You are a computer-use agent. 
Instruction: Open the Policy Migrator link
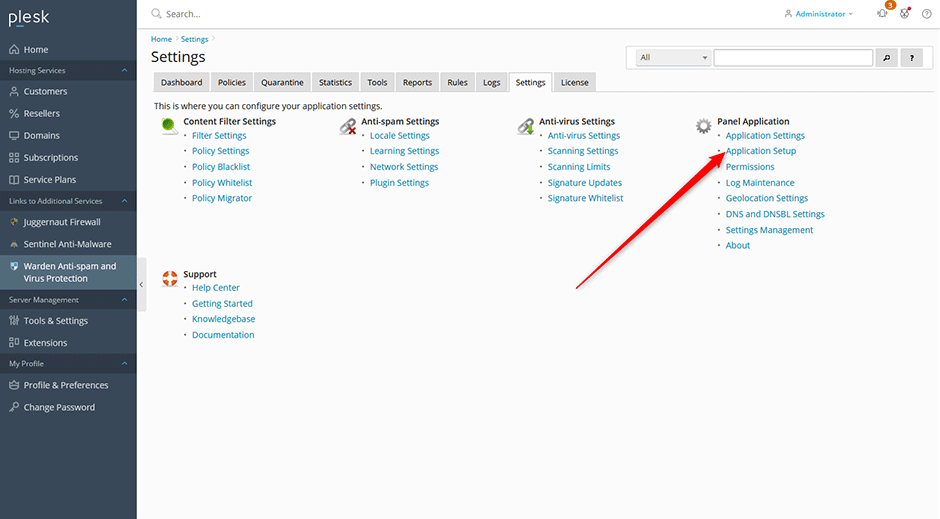tap(222, 198)
